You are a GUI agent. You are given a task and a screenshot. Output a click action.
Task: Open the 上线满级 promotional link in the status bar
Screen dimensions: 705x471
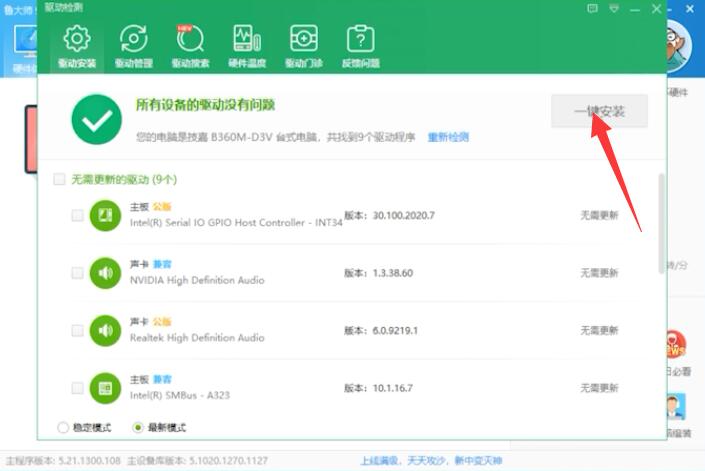431,461
